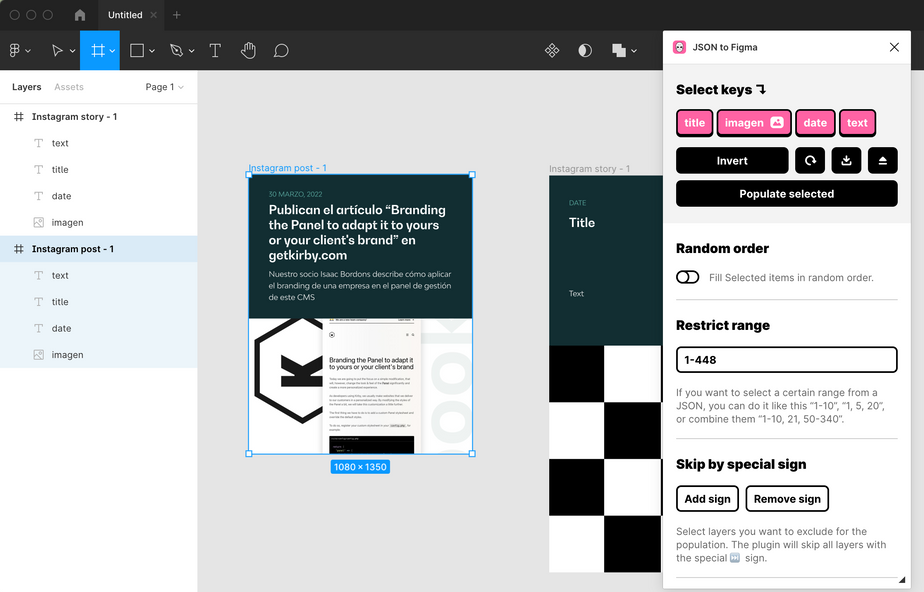Toggle the imagen key chip

pos(753,123)
